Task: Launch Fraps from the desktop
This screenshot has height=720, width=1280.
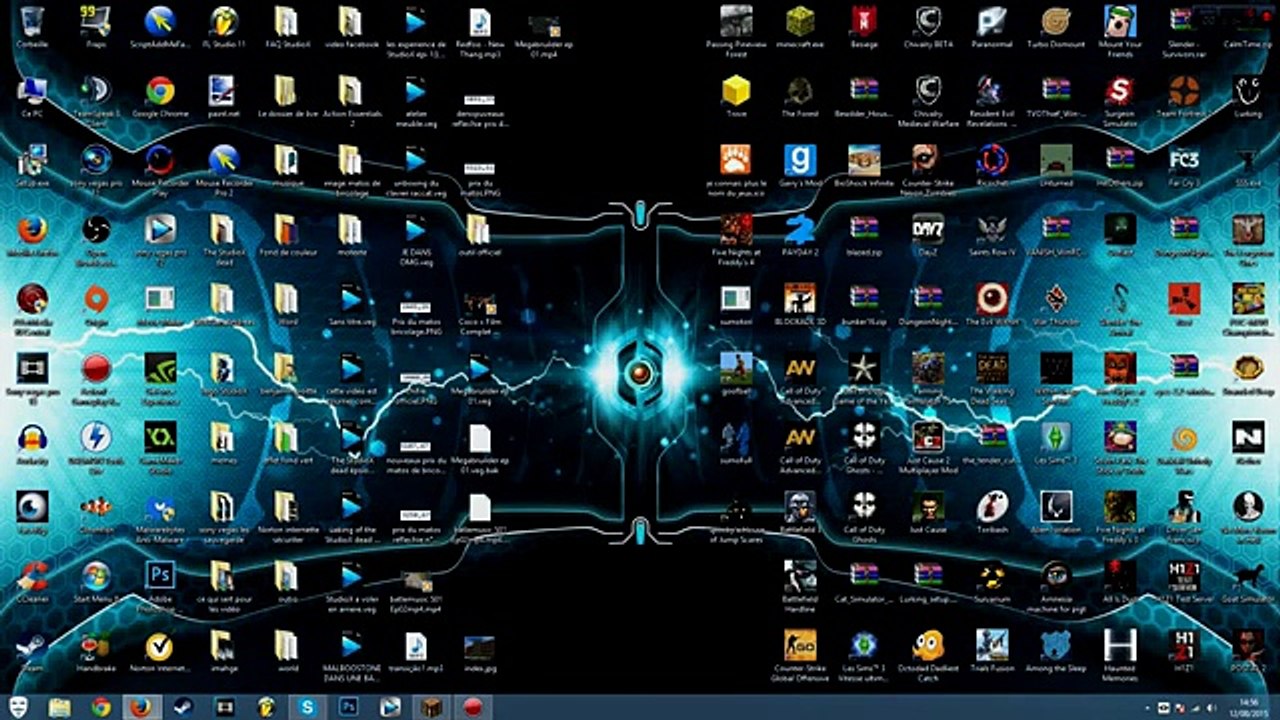Action: 96,21
